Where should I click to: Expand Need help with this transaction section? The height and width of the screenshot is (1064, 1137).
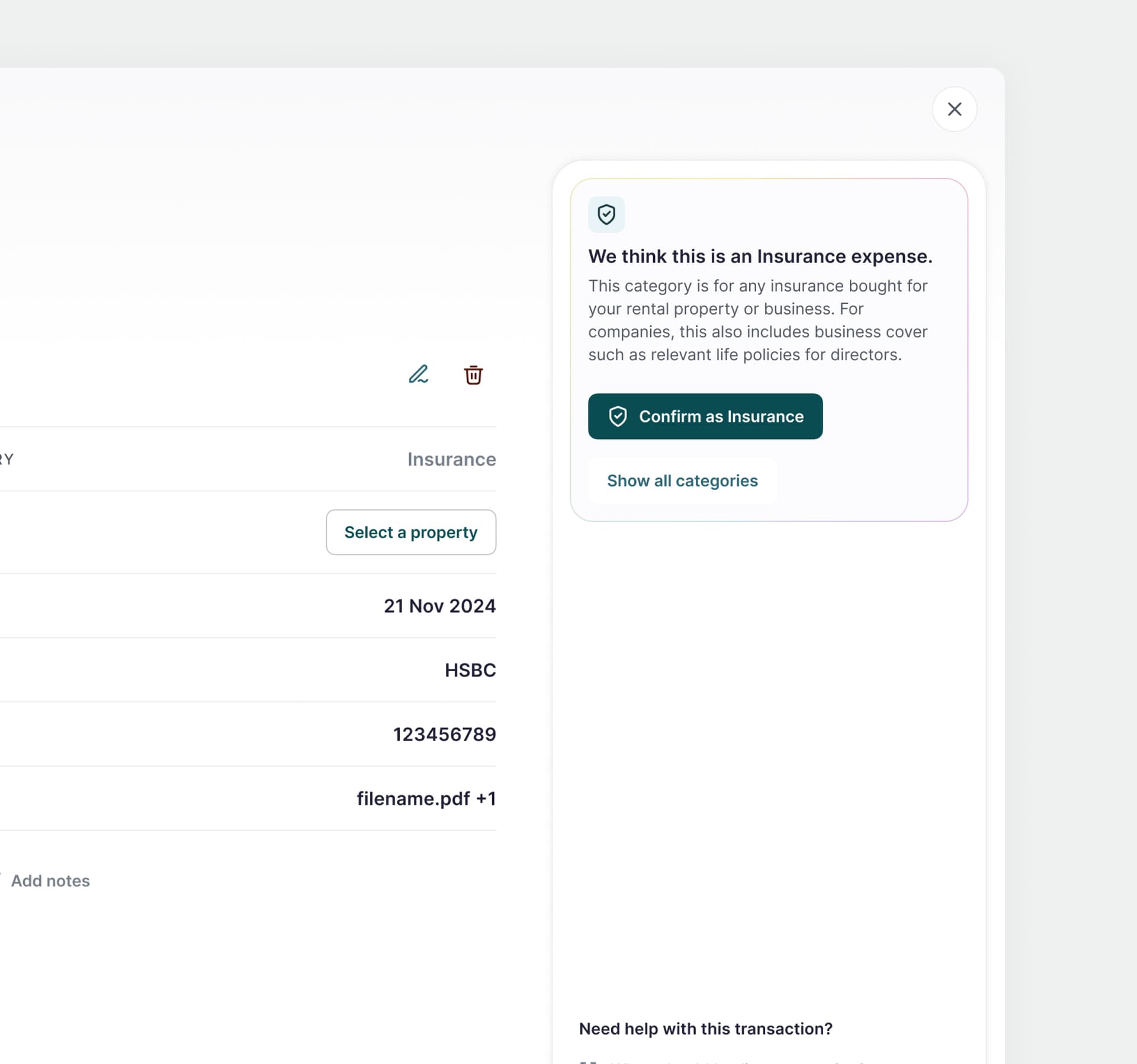coord(705,1029)
